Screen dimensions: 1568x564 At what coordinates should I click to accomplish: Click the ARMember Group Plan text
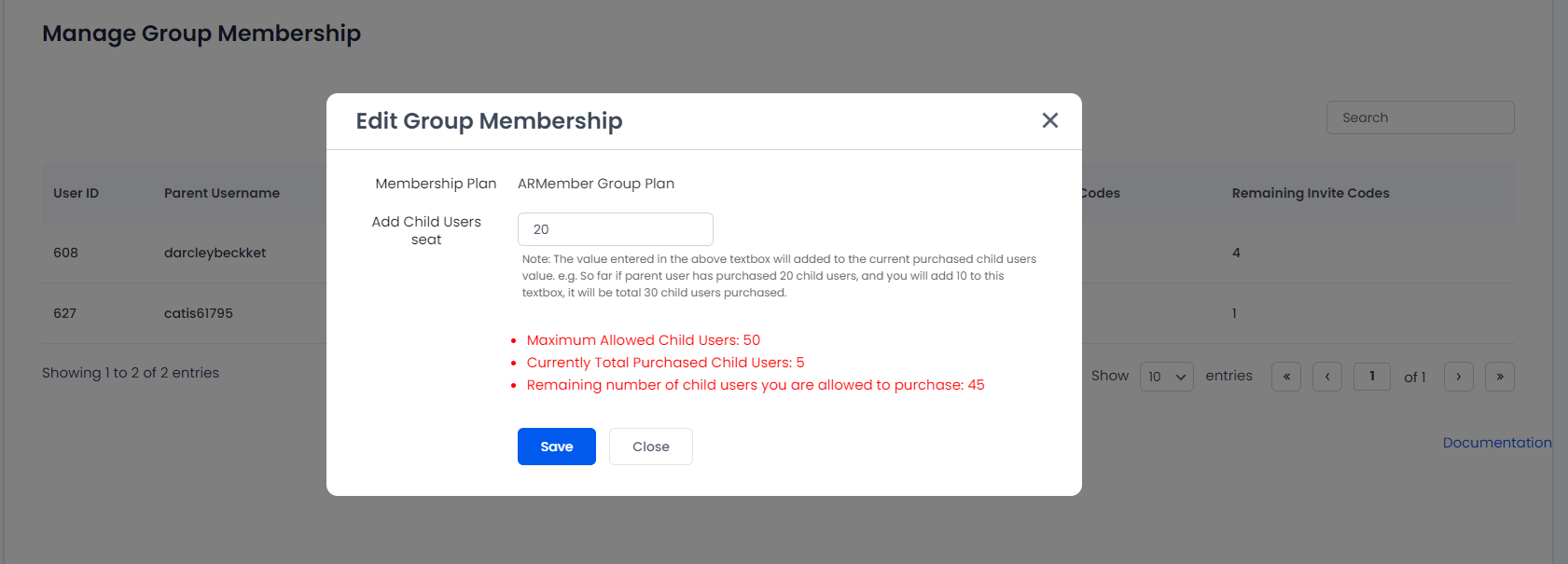(596, 184)
